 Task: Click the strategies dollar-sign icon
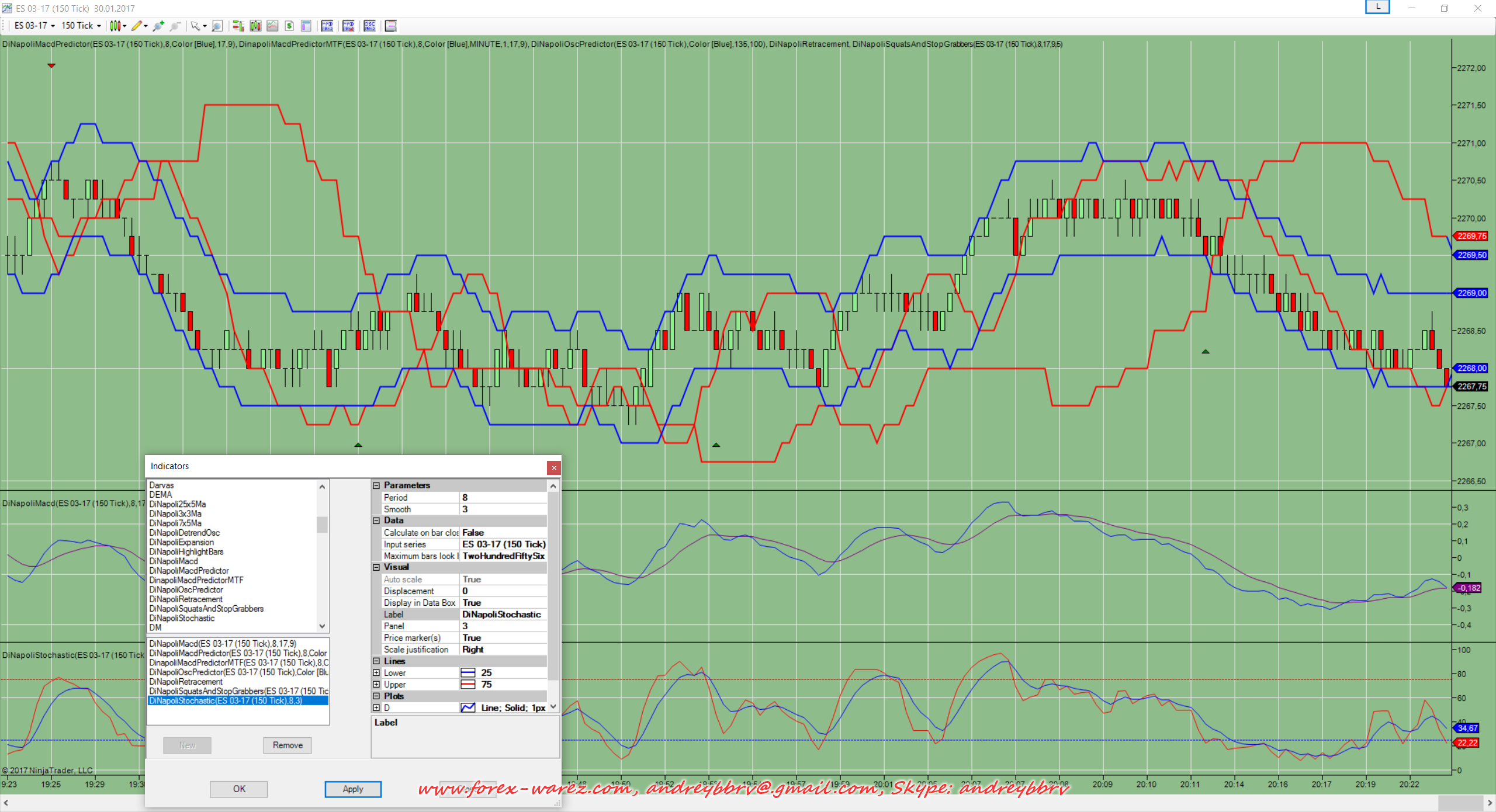(289, 26)
